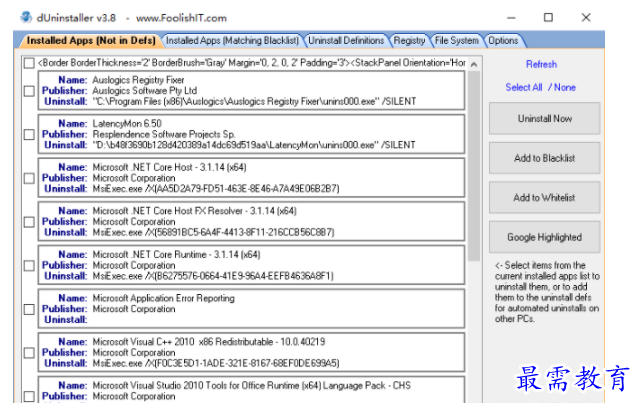
Task: Click Auslogics Software Pty Ltd publisher text
Action: coord(144,91)
